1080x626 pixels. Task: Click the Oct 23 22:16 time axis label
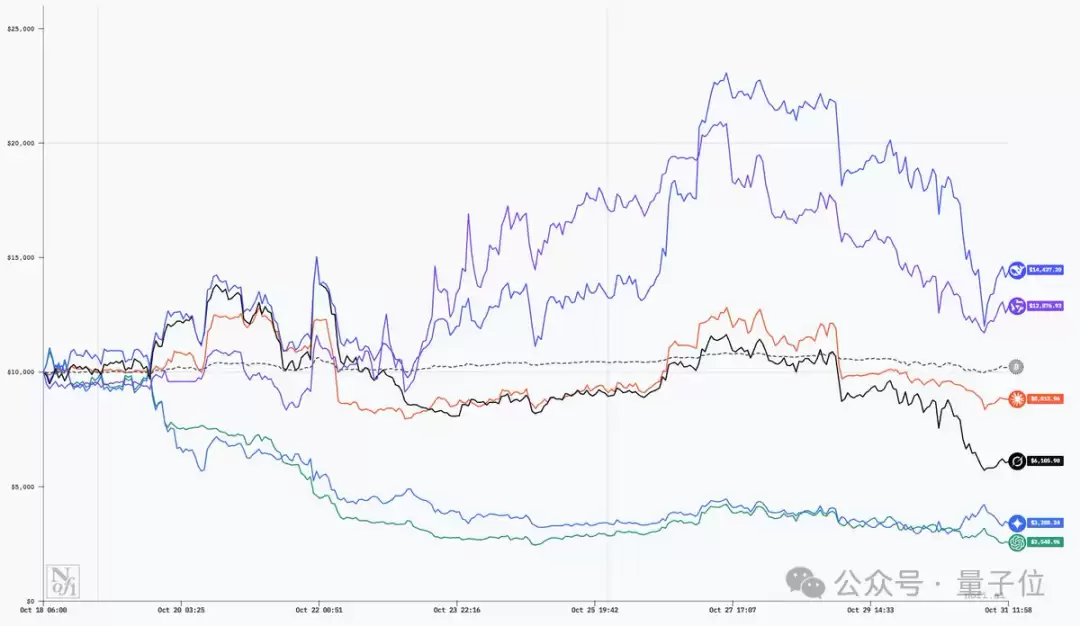tap(457, 608)
